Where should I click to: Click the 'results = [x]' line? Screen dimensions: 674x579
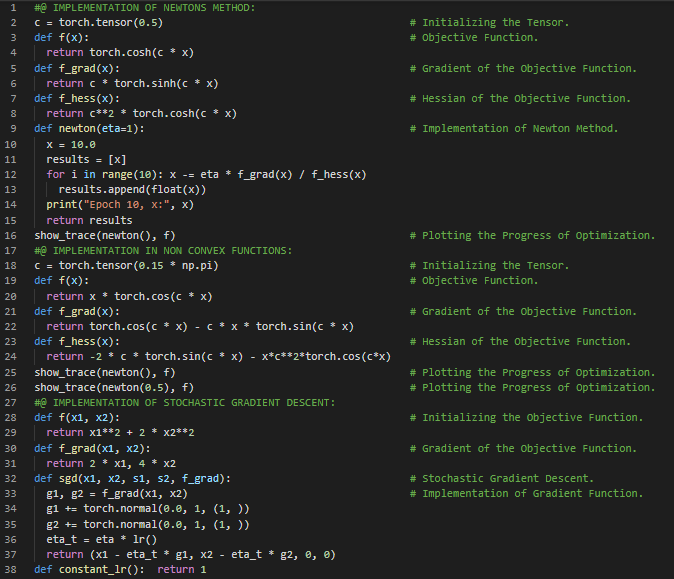coord(86,159)
